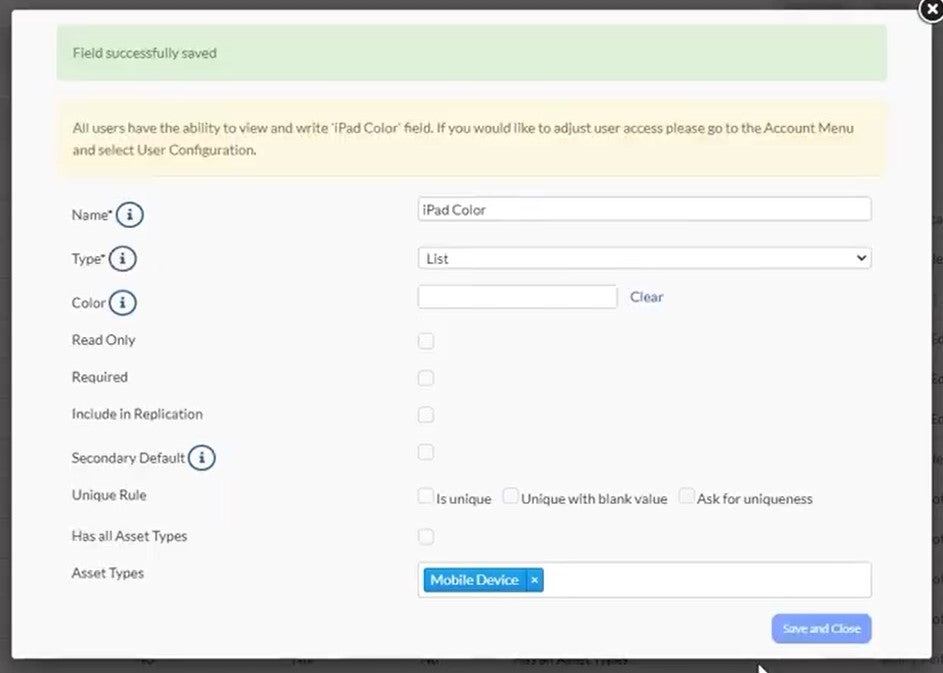
Task: Click the info icon next to Name
Action: (x=129, y=214)
